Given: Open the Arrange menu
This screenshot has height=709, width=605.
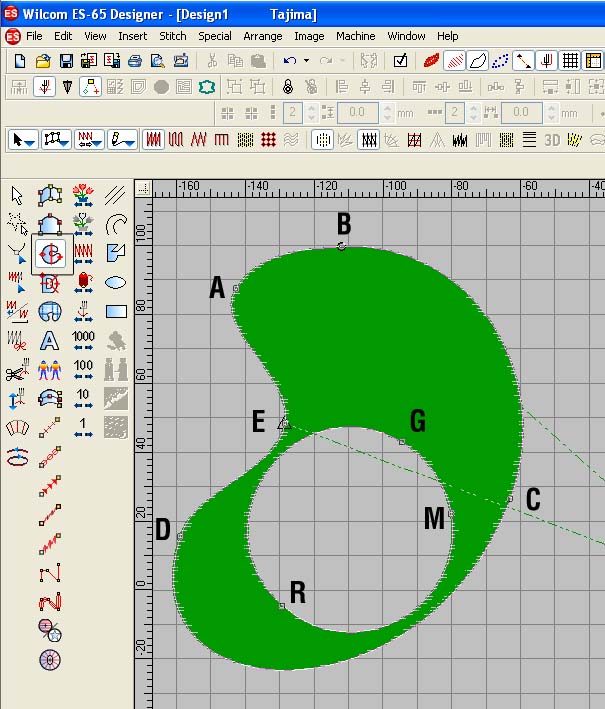Looking at the screenshot, I should [x=263, y=36].
